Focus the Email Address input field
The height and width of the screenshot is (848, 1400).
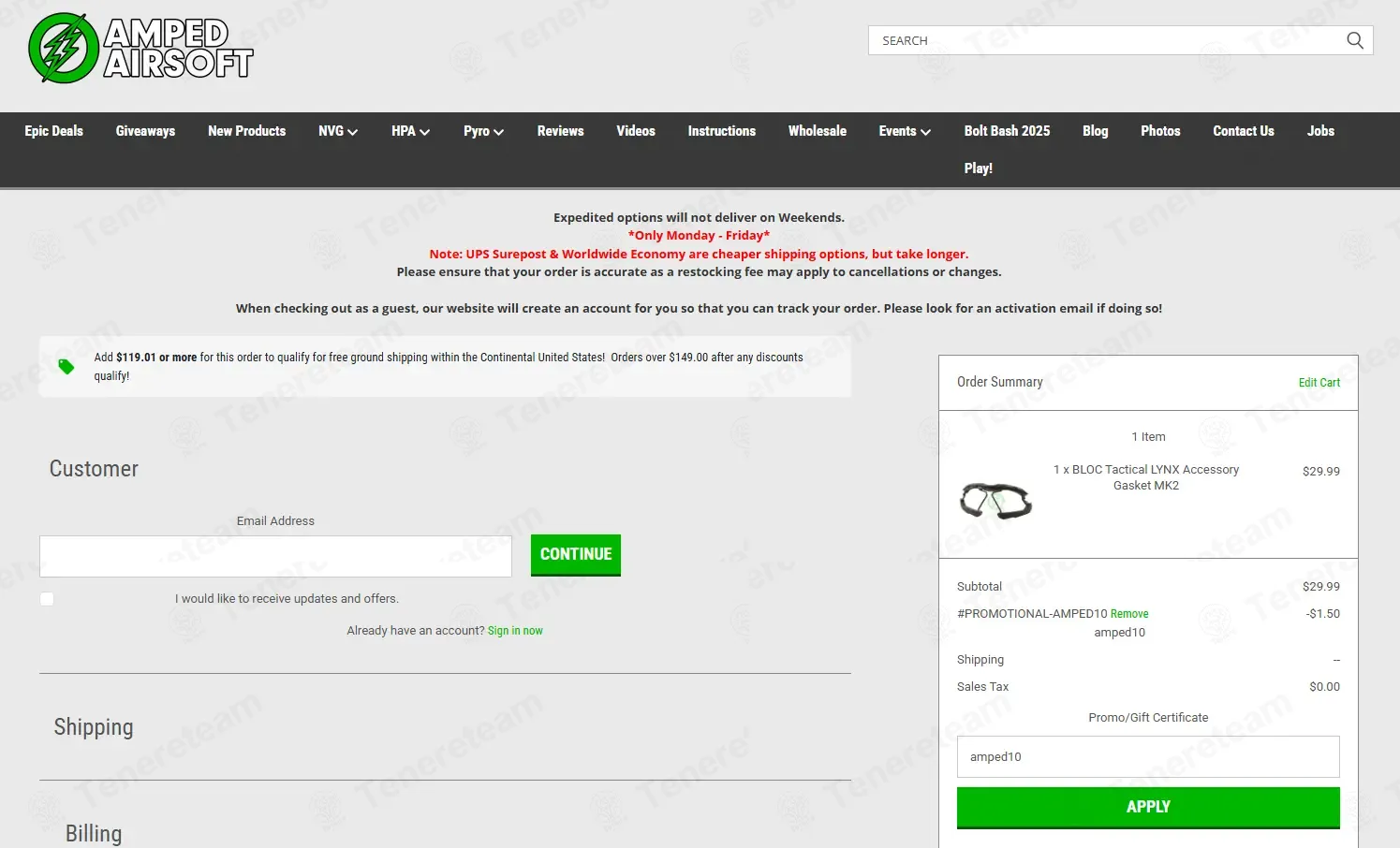pyautogui.click(x=275, y=556)
